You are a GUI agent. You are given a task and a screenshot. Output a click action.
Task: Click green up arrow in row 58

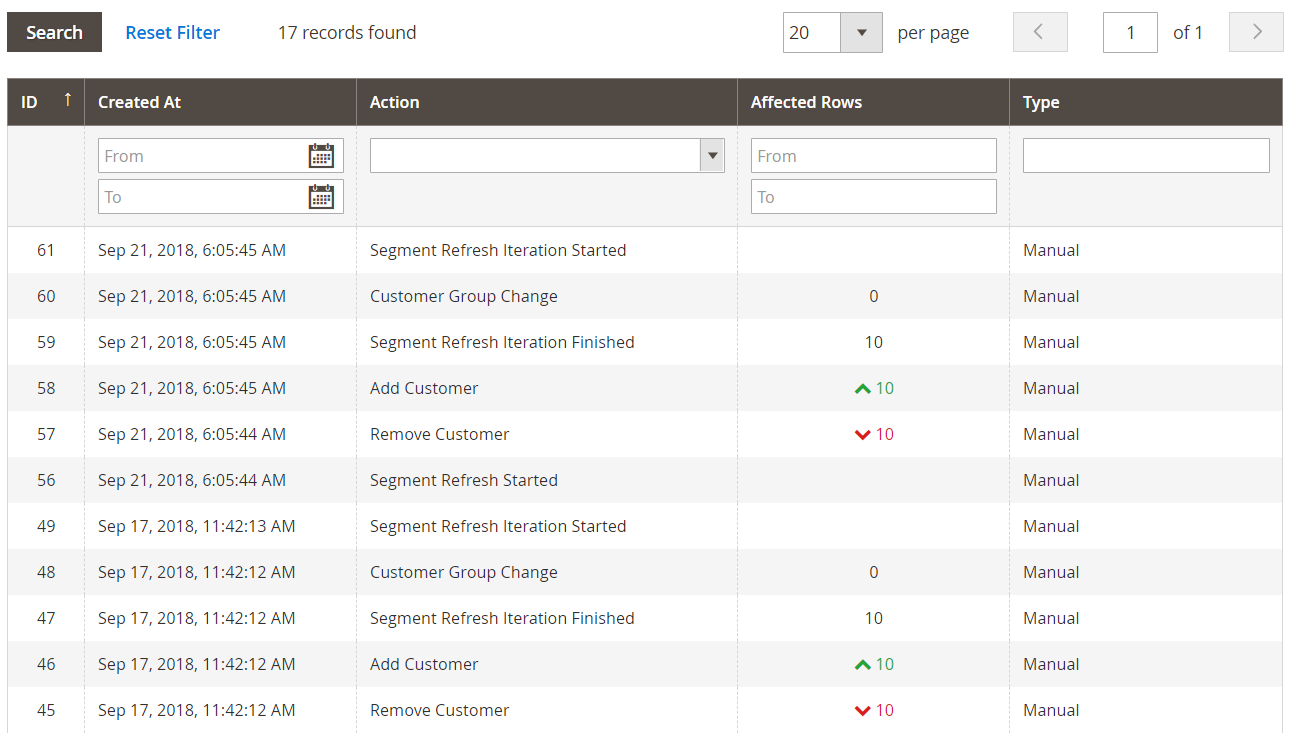coord(862,388)
